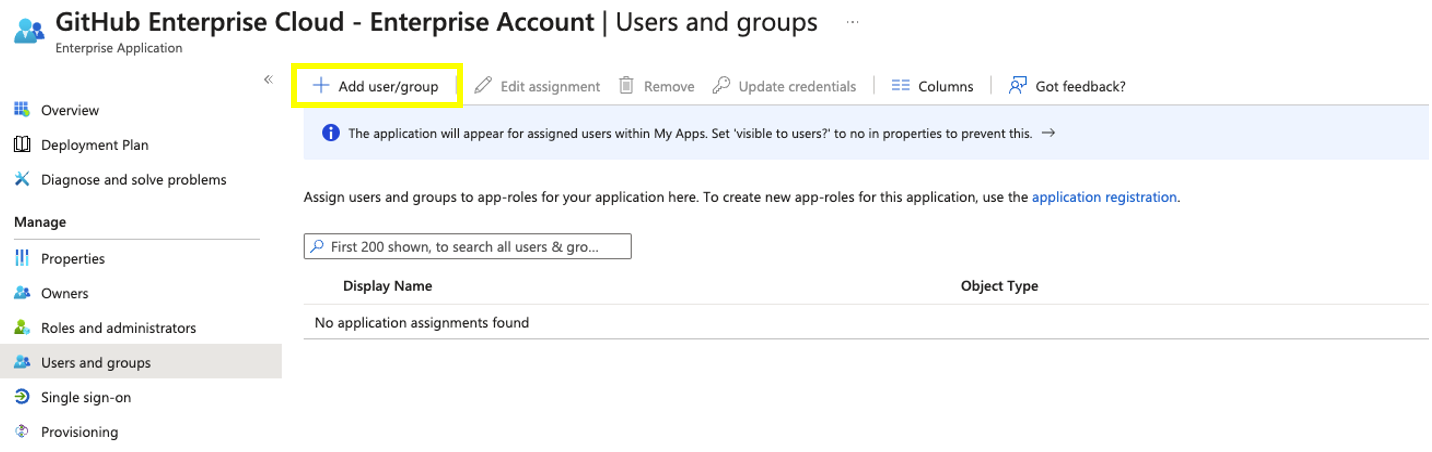This screenshot has height=452, width=1432.
Task: Click the Got feedback person icon
Action: (x=1018, y=86)
